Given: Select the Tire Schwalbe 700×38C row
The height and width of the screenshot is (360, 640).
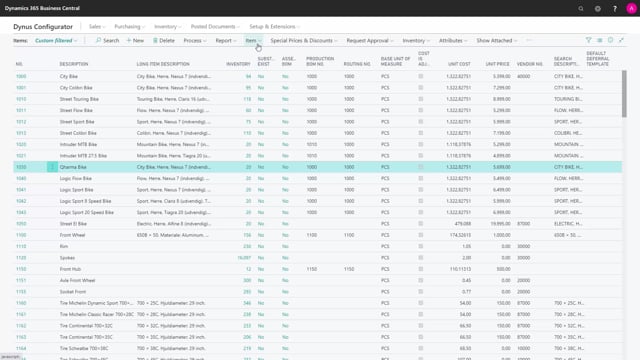Looking at the screenshot, I should 318,349.
